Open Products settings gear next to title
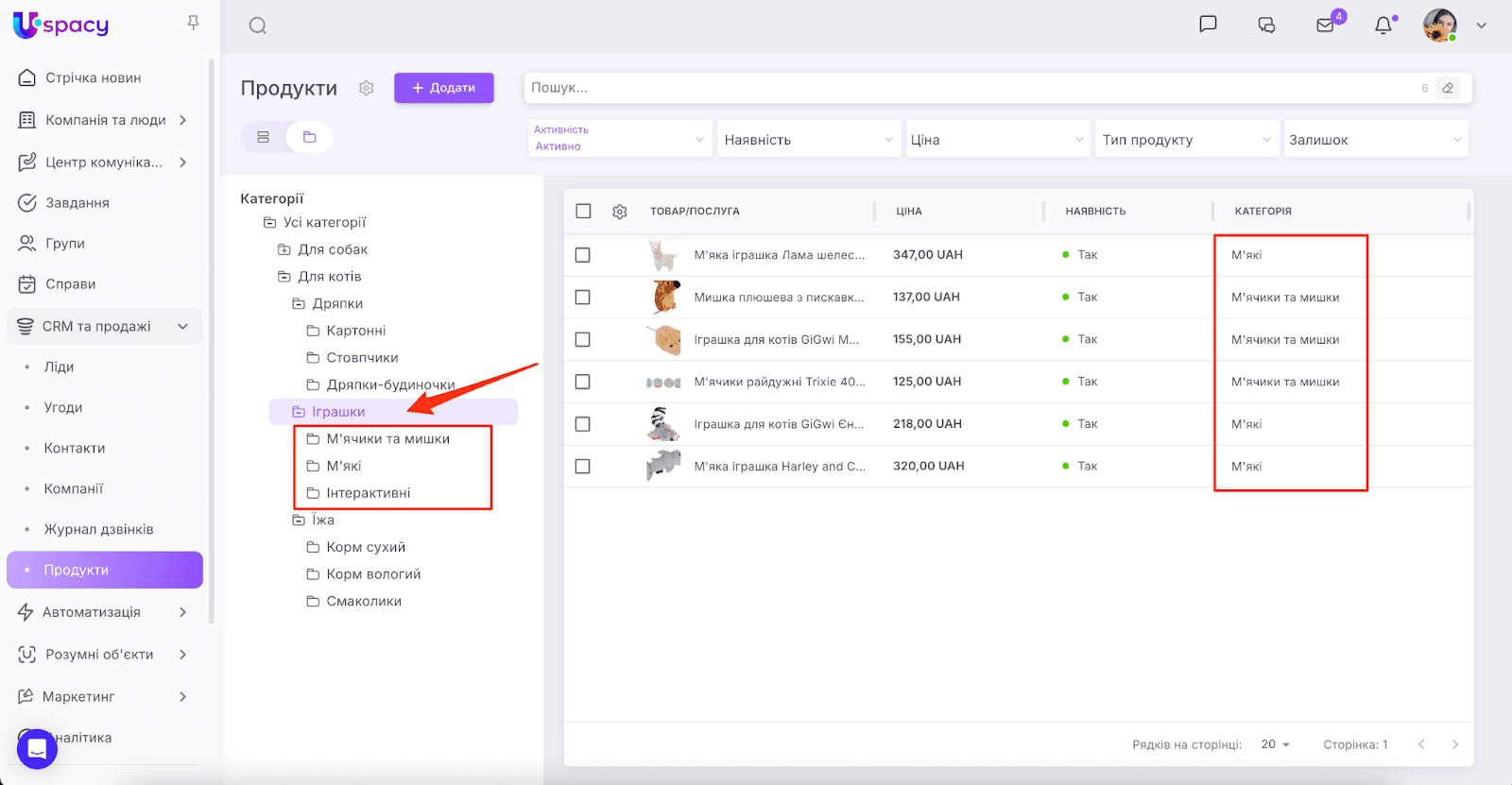This screenshot has width=1512, height=785. pos(367,88)
